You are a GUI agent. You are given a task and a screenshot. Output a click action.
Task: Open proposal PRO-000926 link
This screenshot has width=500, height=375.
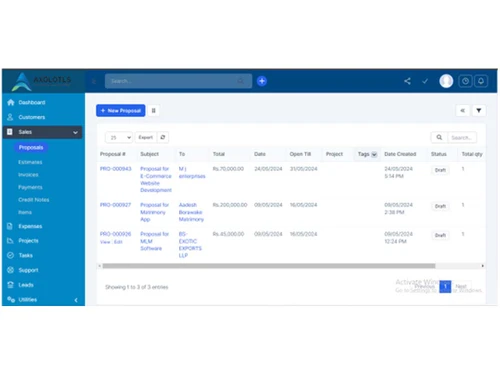(115, 234)
